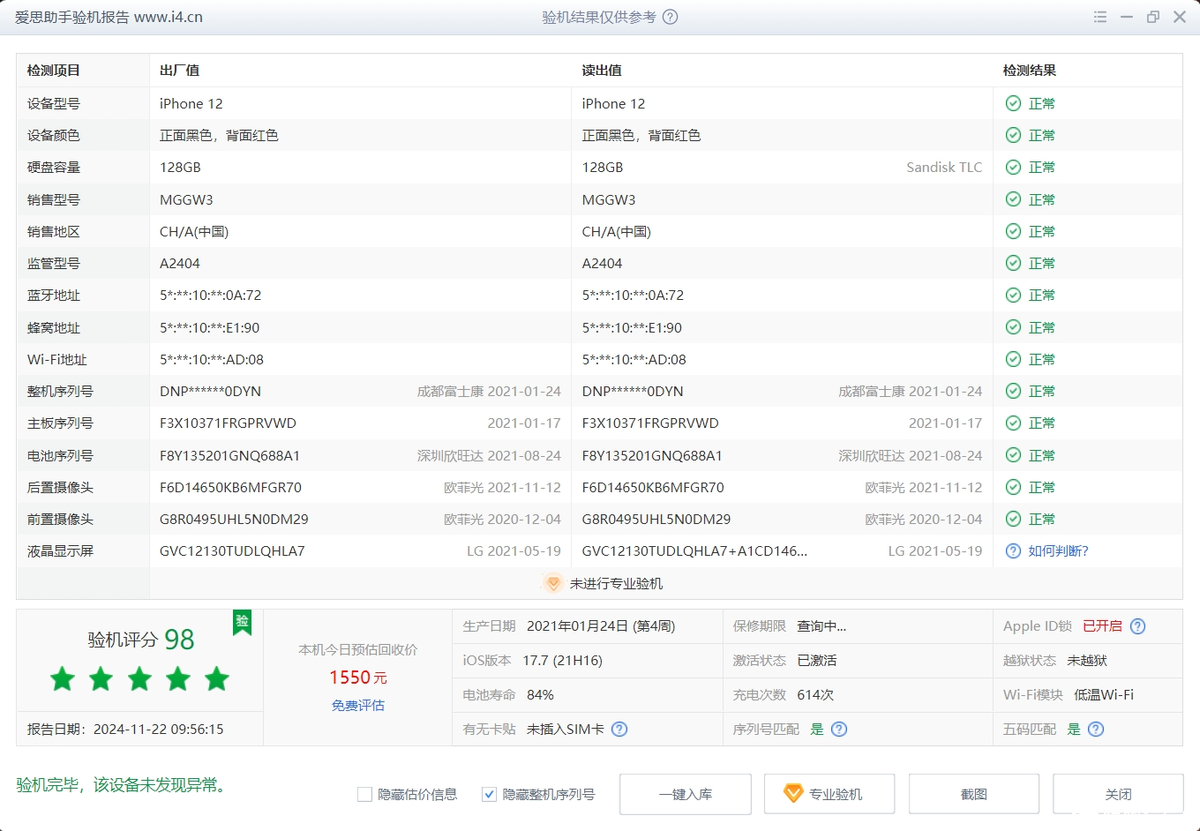The width and height of the screenshot is (1200, 831).
Task: Click the green check icon in 前置摄像头 row
Action: [x=1013, y=519]
